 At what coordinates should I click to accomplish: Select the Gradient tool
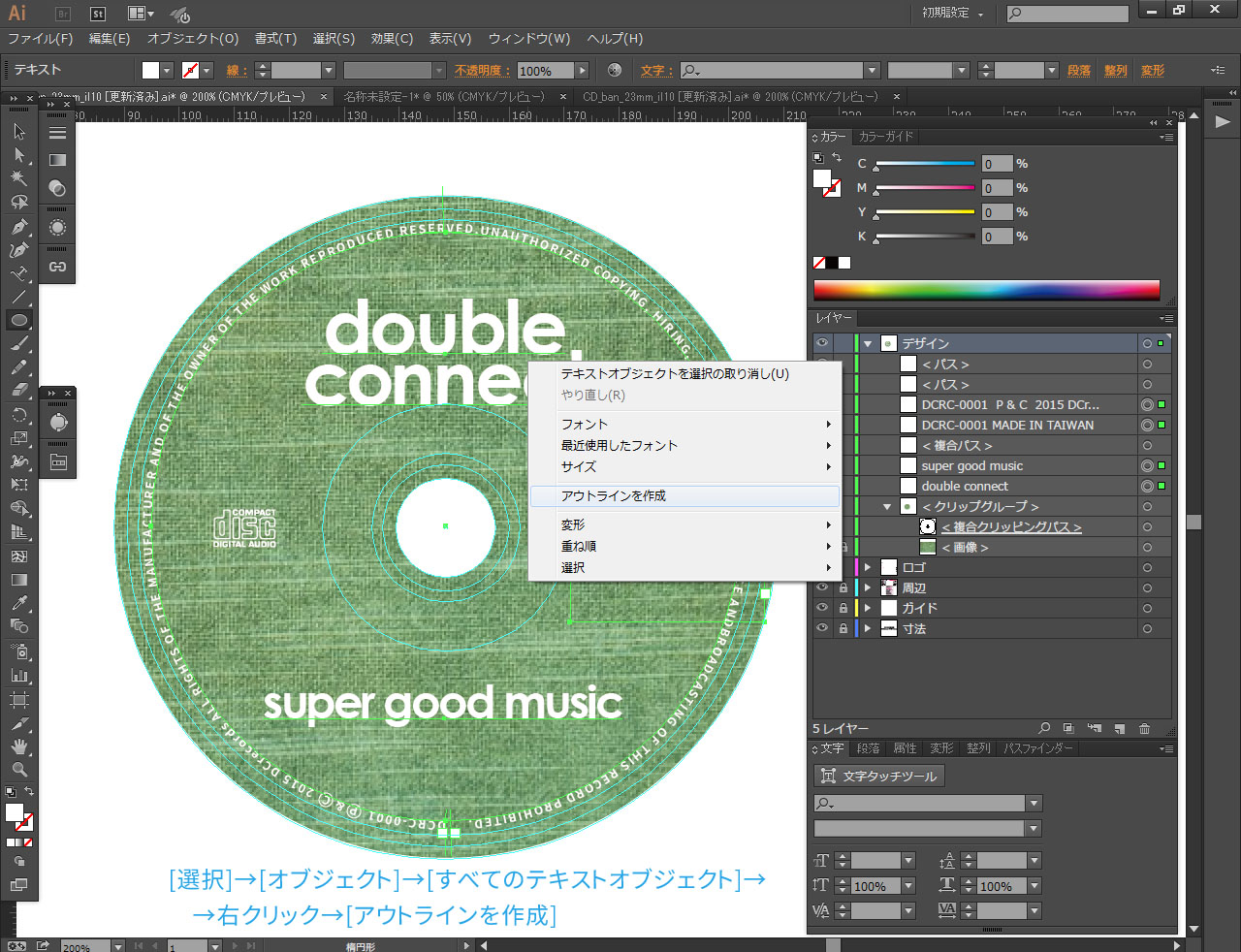(18, 580)
